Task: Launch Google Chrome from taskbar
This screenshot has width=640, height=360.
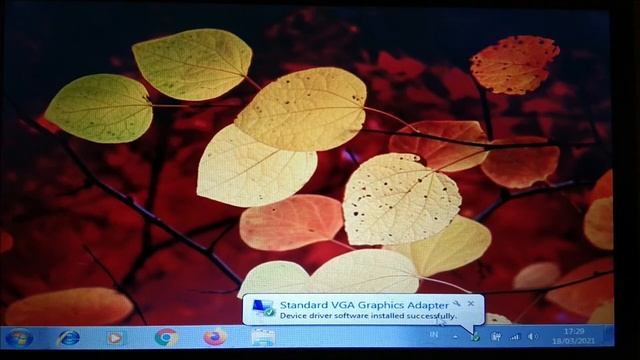Action: pyautogui.click(x=166, y=337)
